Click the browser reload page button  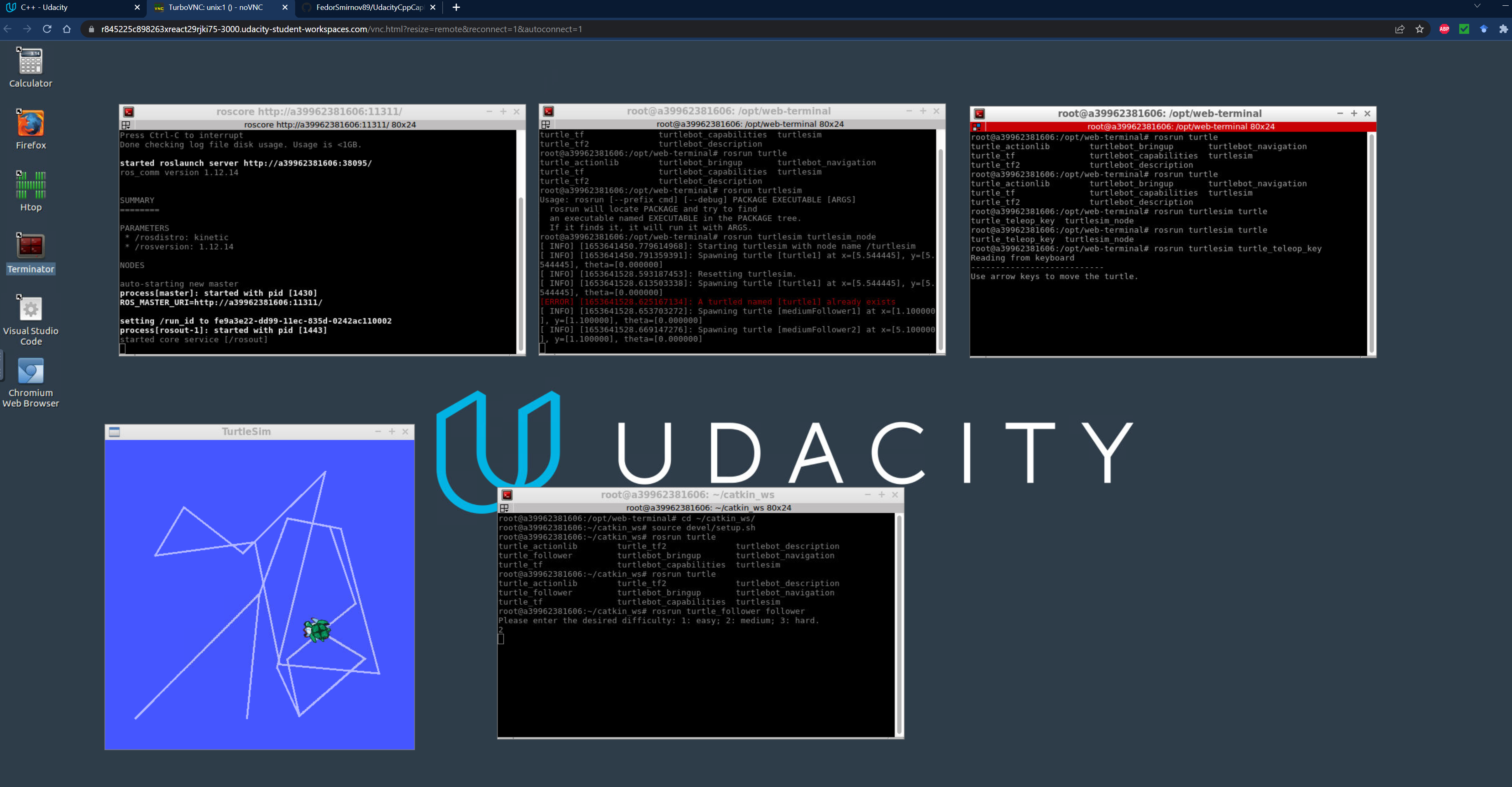(x=47, y=28)
